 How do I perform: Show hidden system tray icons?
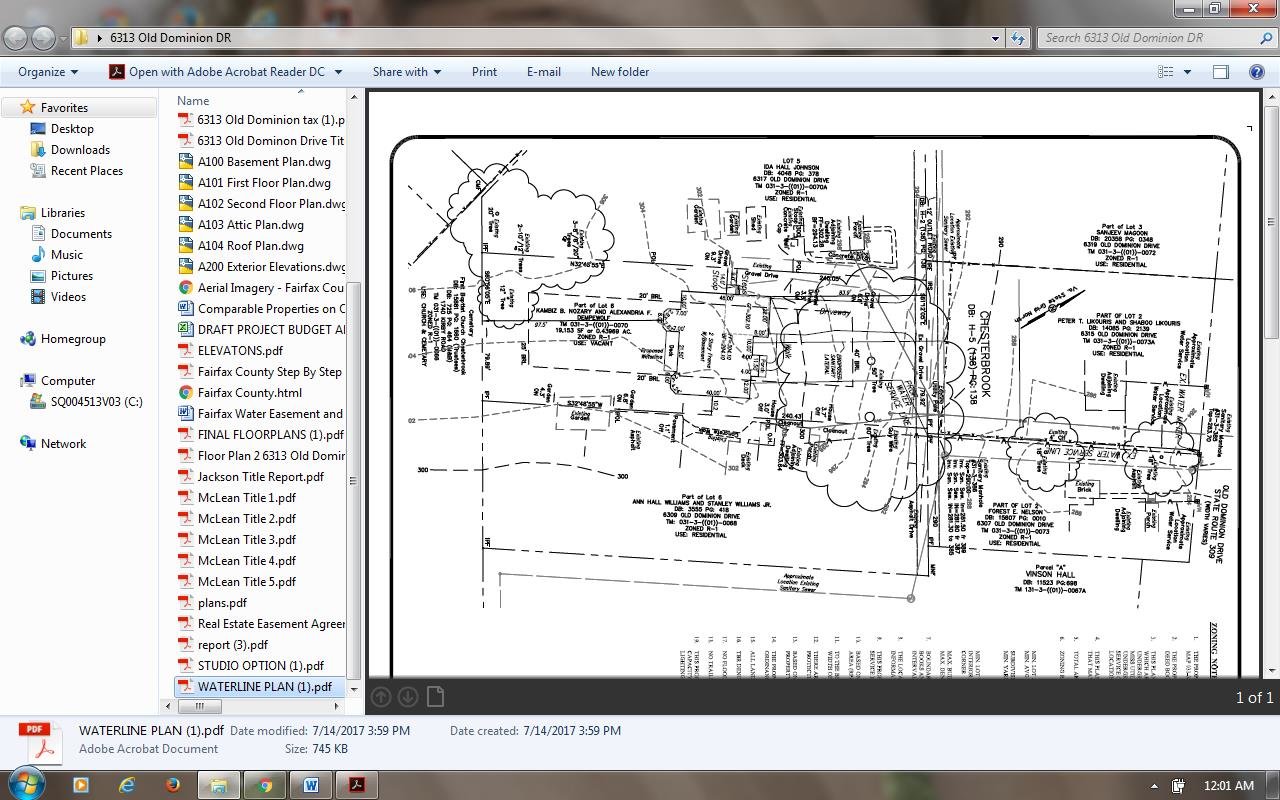[x=1155, y=786]
